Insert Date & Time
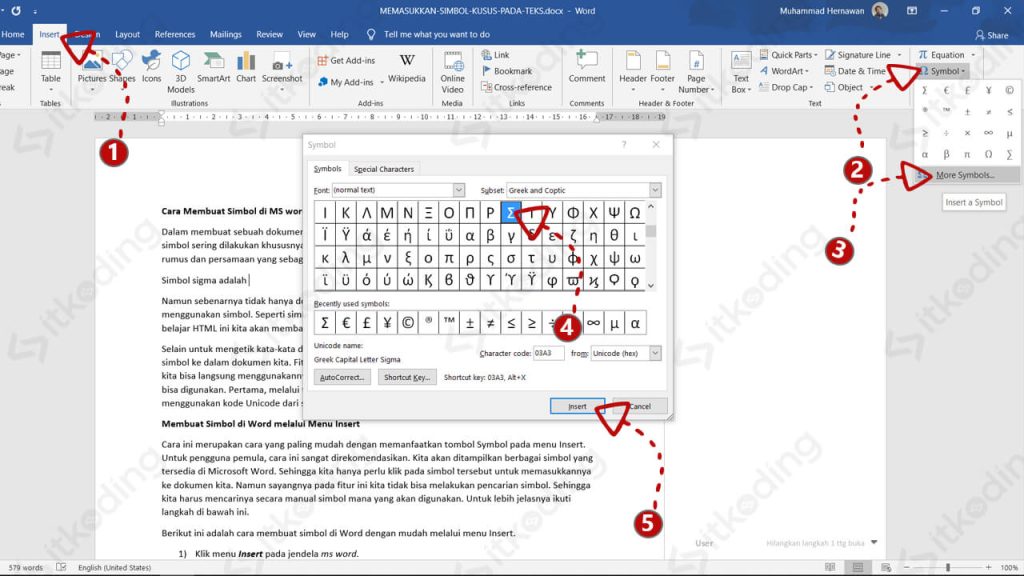 [855, 71]
